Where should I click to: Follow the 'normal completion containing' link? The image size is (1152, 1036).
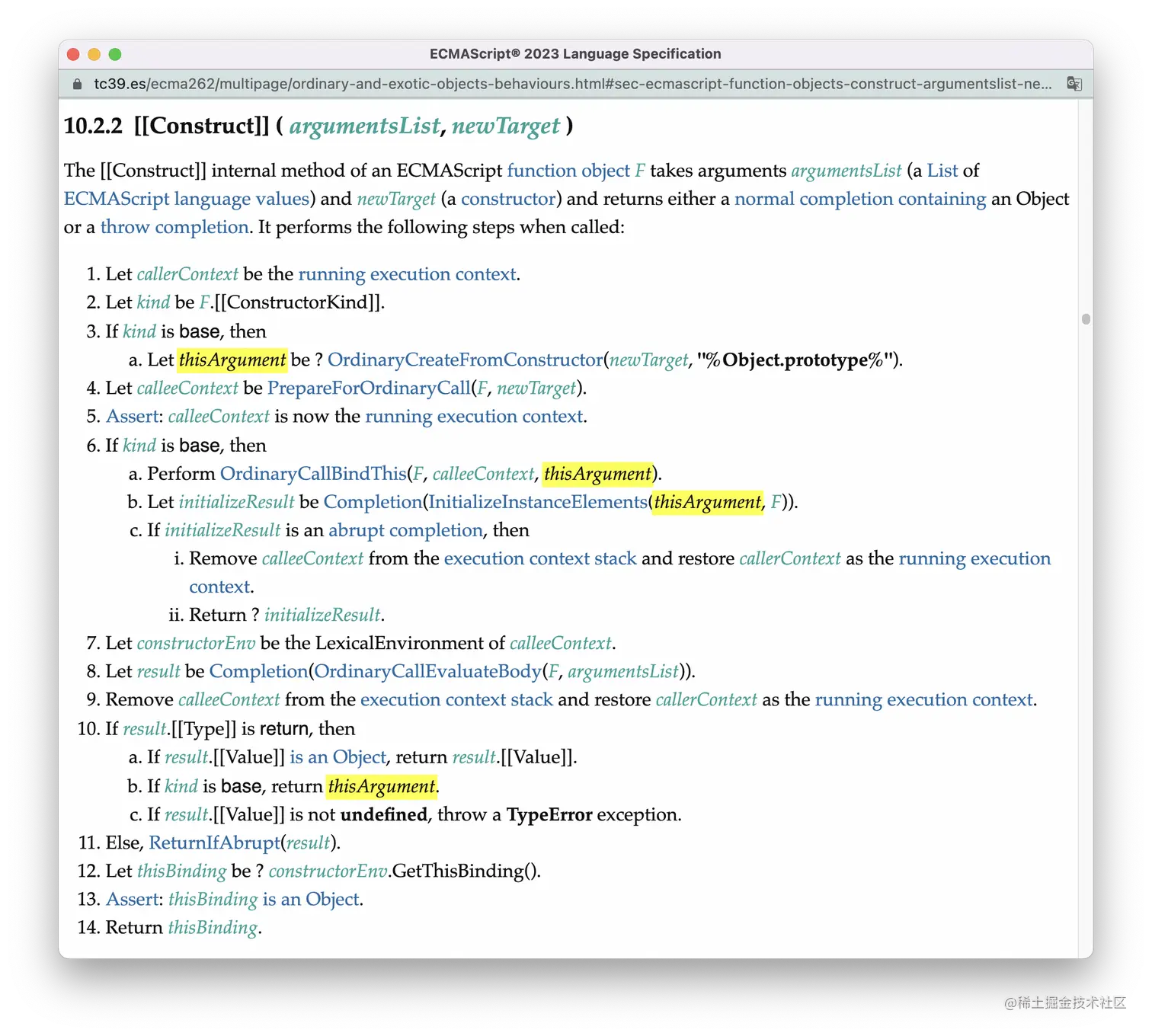[860, 199]
